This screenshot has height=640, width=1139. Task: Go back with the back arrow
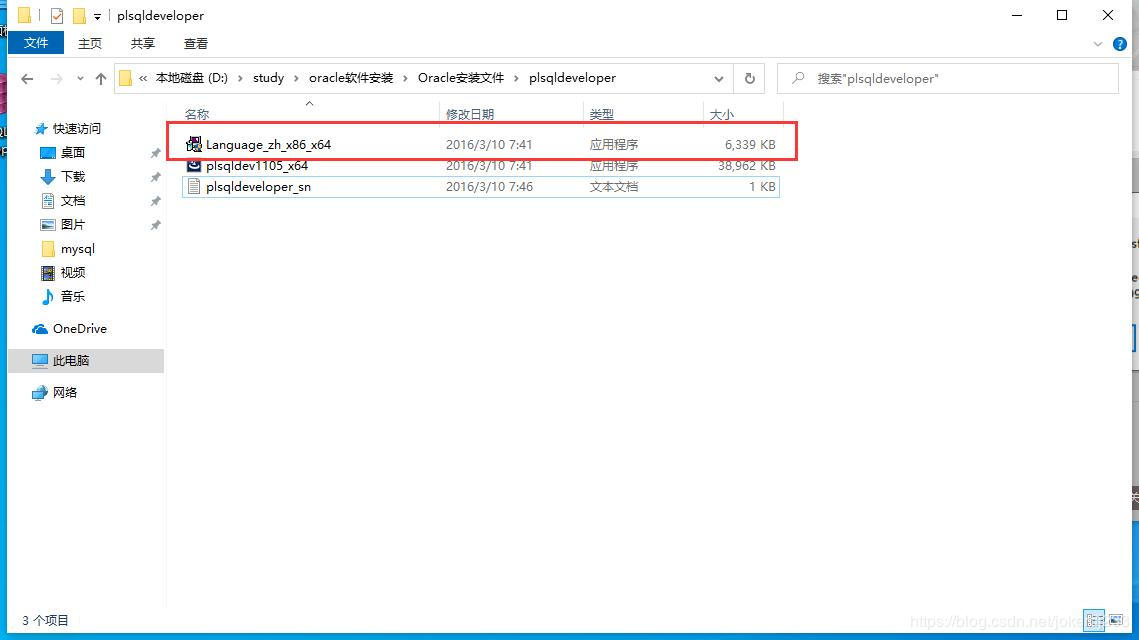pos(27,78)
